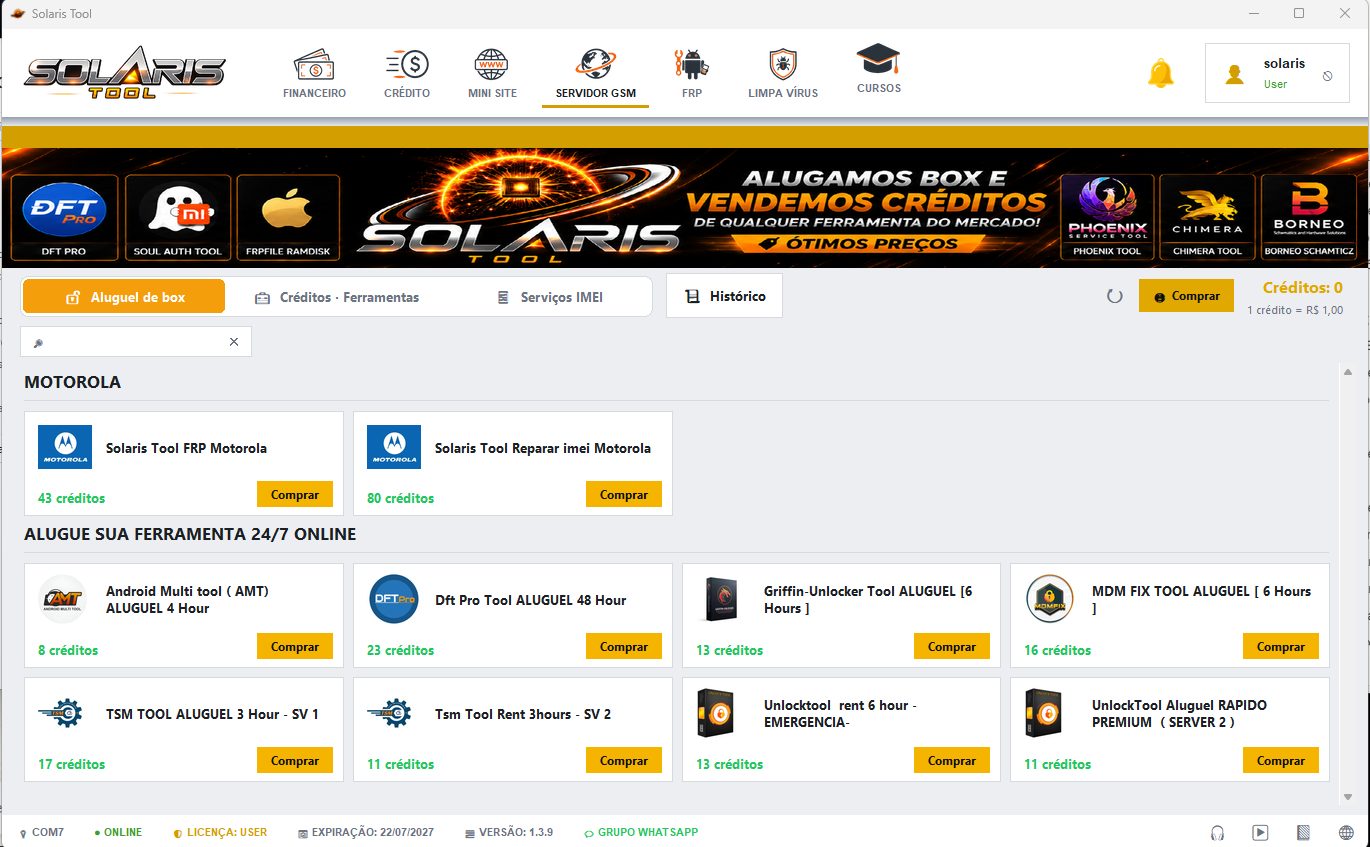The image size is (1370, 847).
Task: Click the solaris user avatar icon
Action: coord(1234,74)
